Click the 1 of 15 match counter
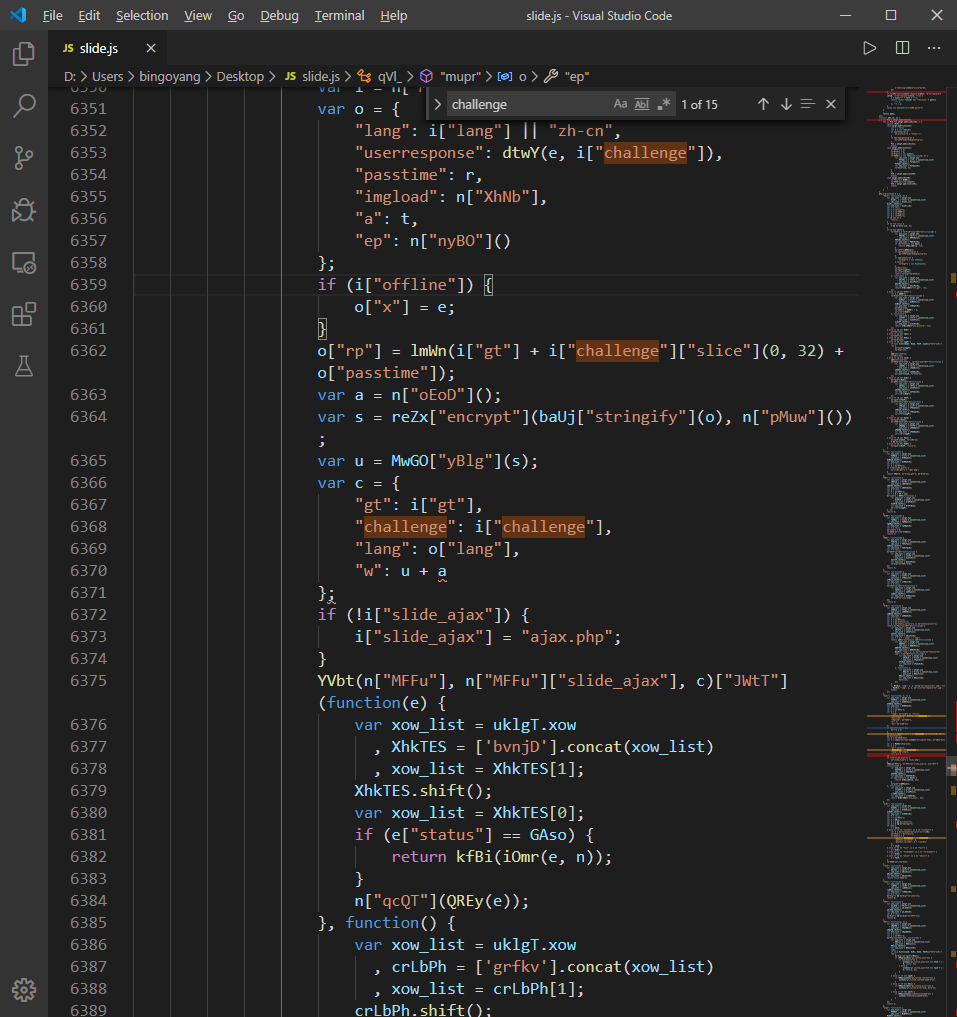 coord(699,104)
